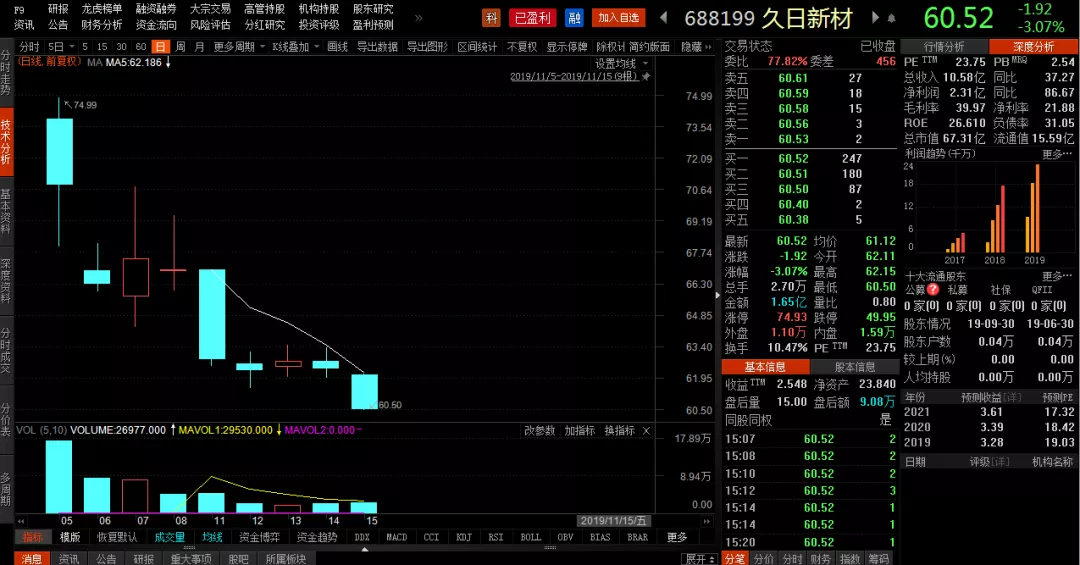Click 区间统计 in the toolbar
The height and width of the screenshot is (565, 1080).
tap(477, 47)
